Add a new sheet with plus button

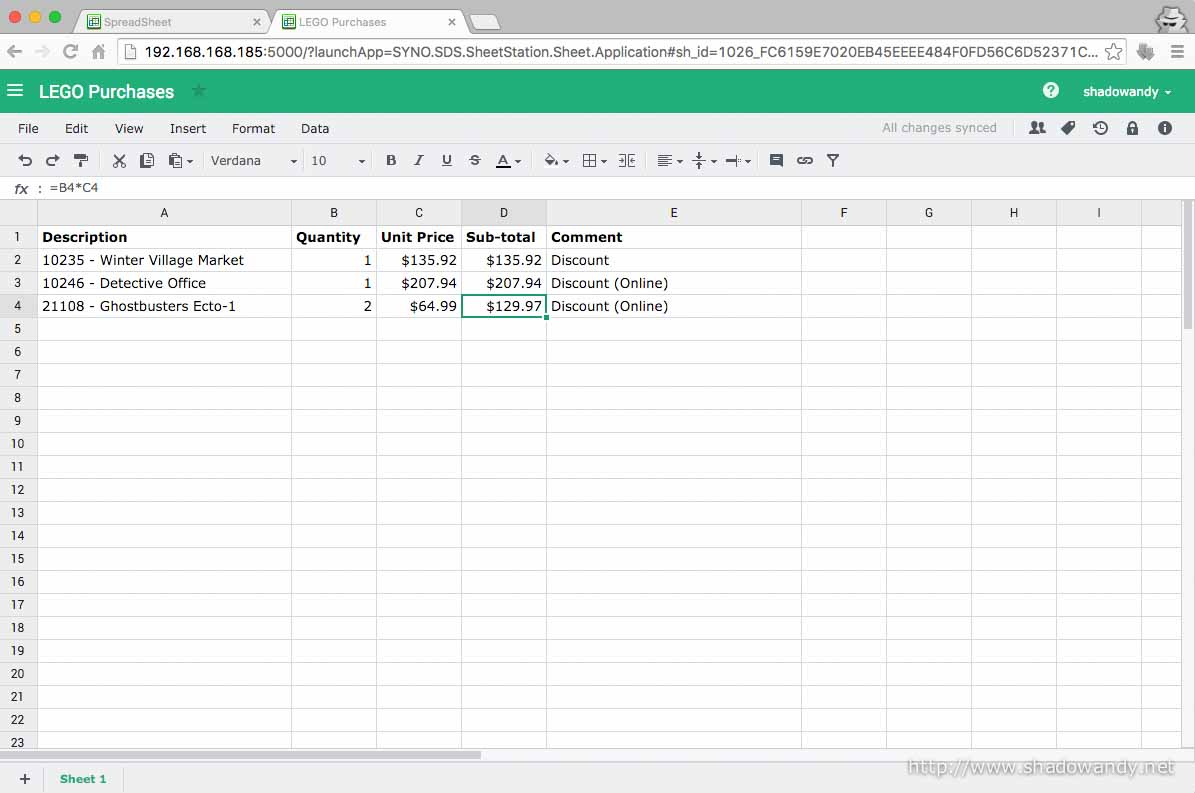[24, 779]
